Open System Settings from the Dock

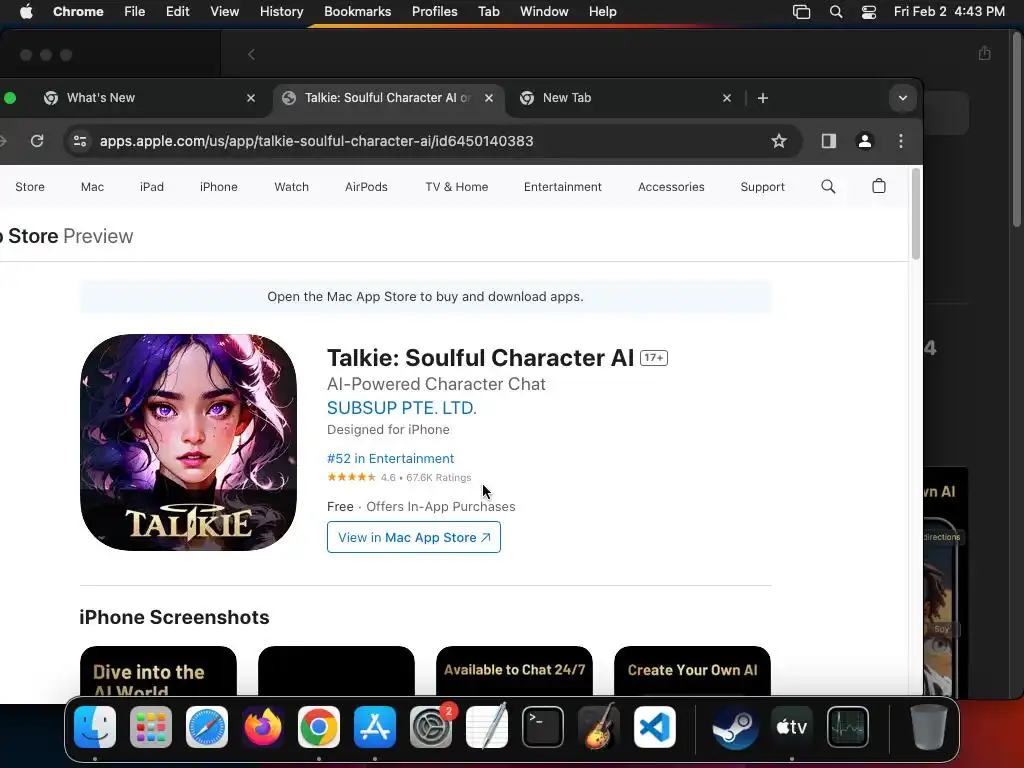(431, 727)
